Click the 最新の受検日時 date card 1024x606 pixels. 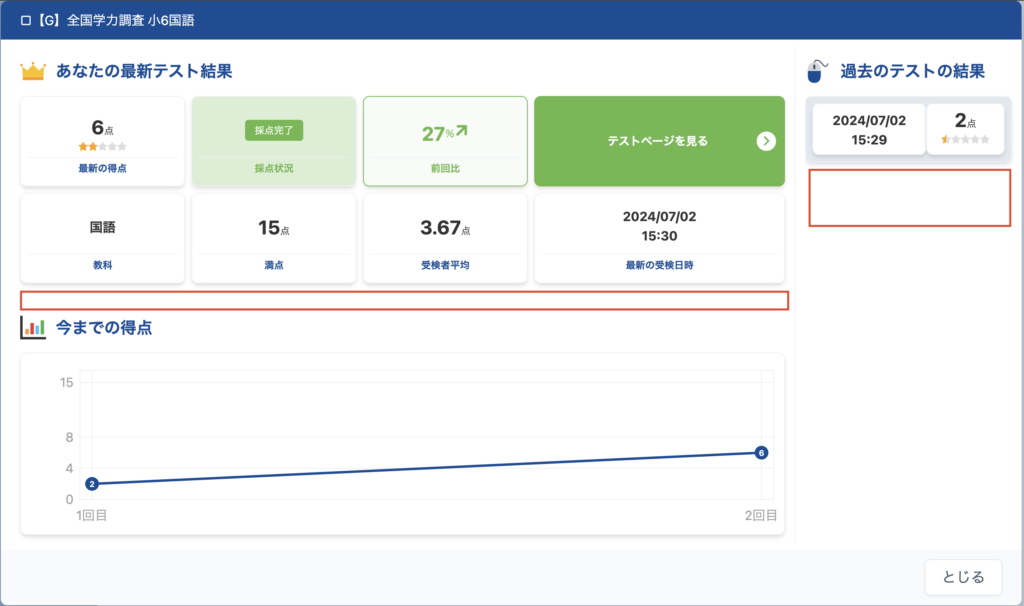coord(658,238)
